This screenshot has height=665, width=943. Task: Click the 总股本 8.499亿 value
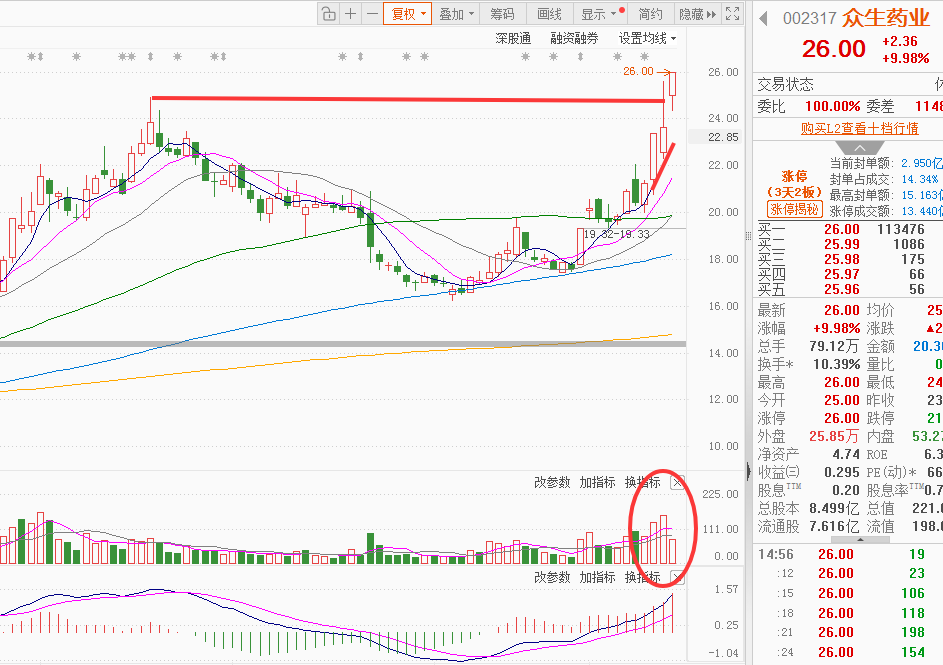pos(834,509)
